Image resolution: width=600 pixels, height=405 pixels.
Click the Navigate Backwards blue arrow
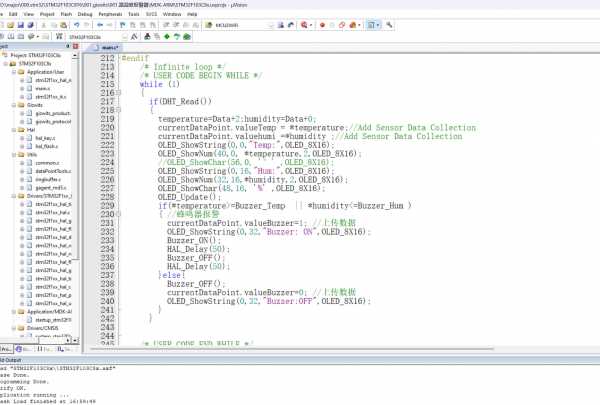pos(100,25)
